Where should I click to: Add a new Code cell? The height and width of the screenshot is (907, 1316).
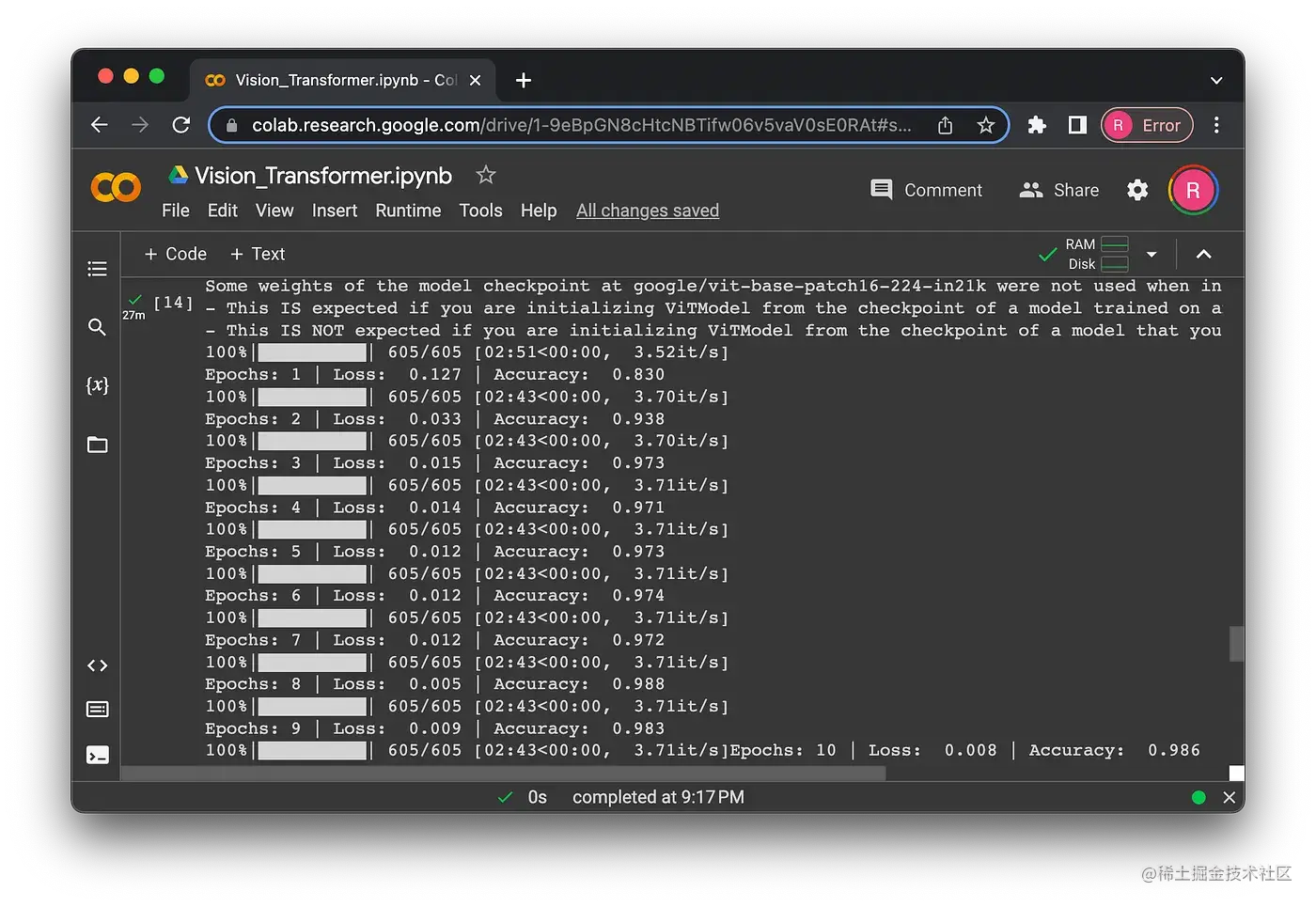point(175,254)
